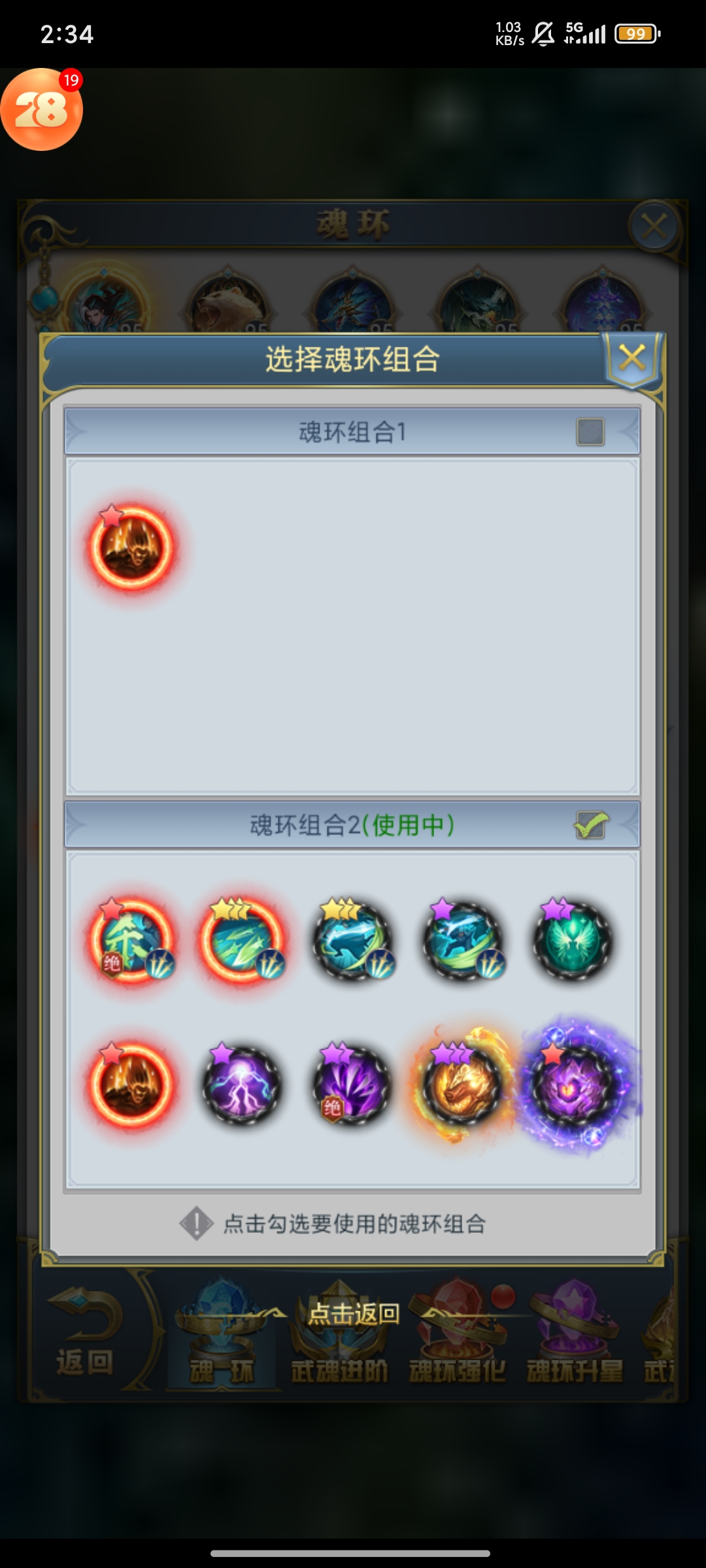This screenshot has width=706, height=1568.
Task: Tick the 魂环组合1 checkbox
Action: coord(590,432)
